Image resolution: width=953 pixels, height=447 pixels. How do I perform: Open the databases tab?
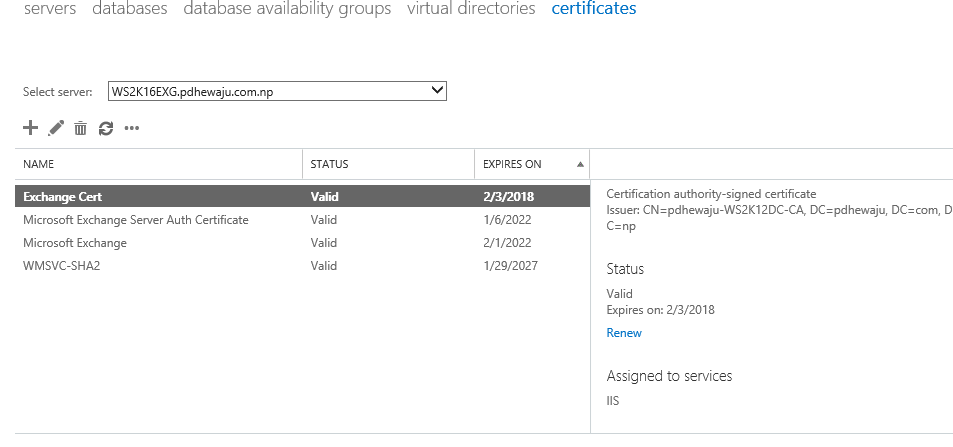129,9
